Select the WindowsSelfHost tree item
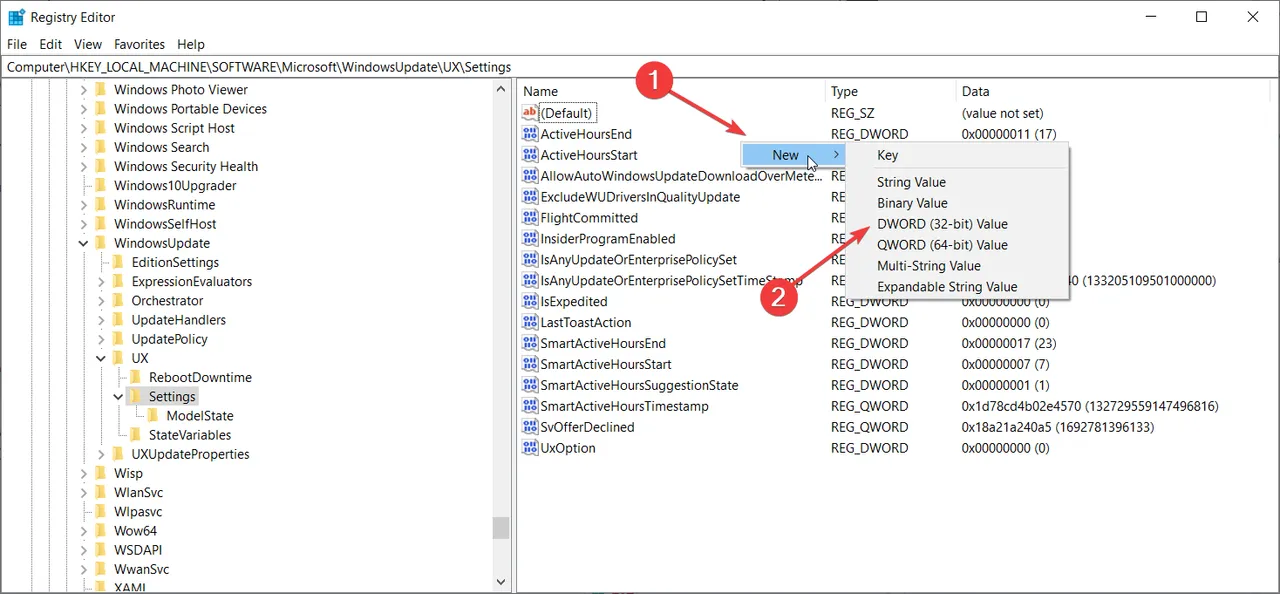Viewport: 1280px width, 594px height. coord(165,224)
